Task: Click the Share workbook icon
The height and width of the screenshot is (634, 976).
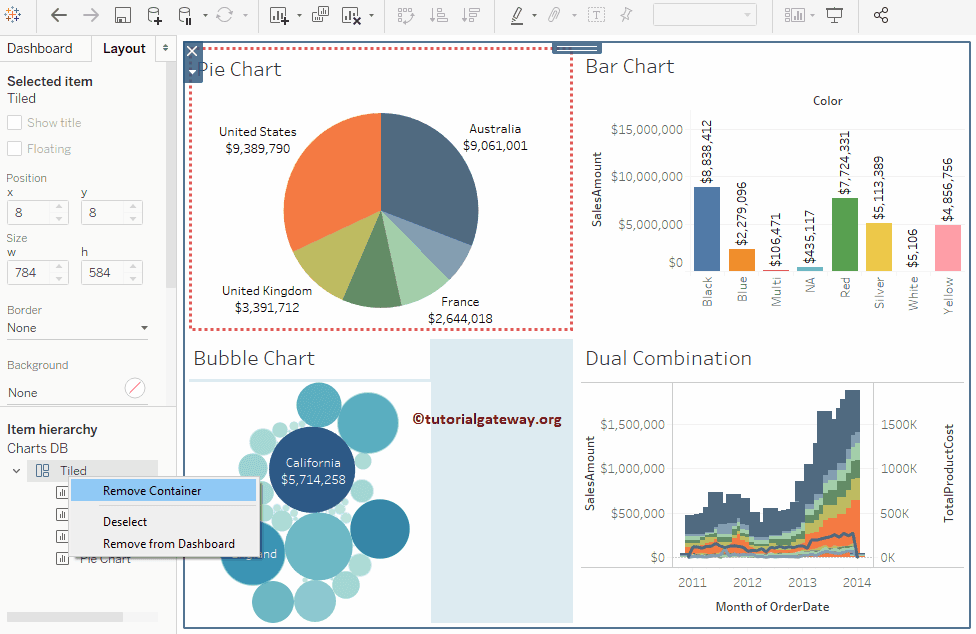Action: coord(881,15)
